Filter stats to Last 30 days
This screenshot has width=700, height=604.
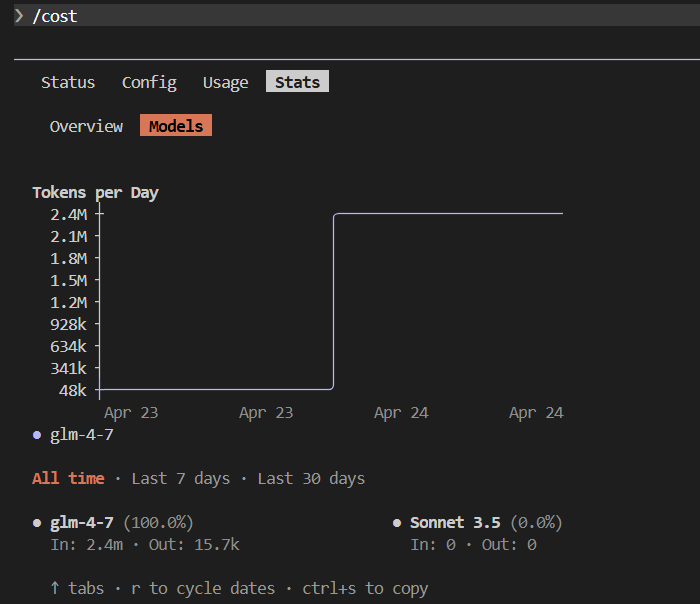pos(311,478)
